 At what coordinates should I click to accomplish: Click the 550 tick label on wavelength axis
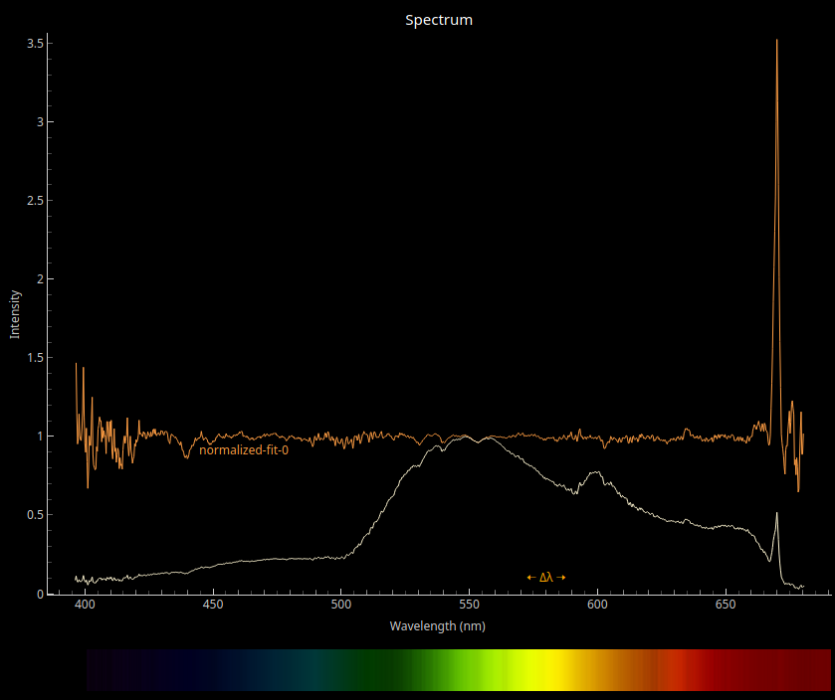pyautogui.click(x=469, y=606)
